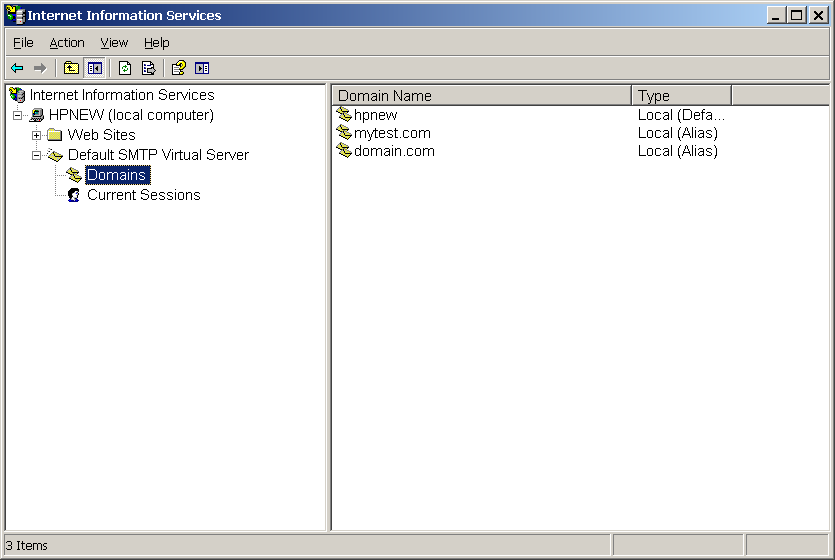Open the Help menu
The height and width of the screenshot is (560, 835).
coord(157,43)
